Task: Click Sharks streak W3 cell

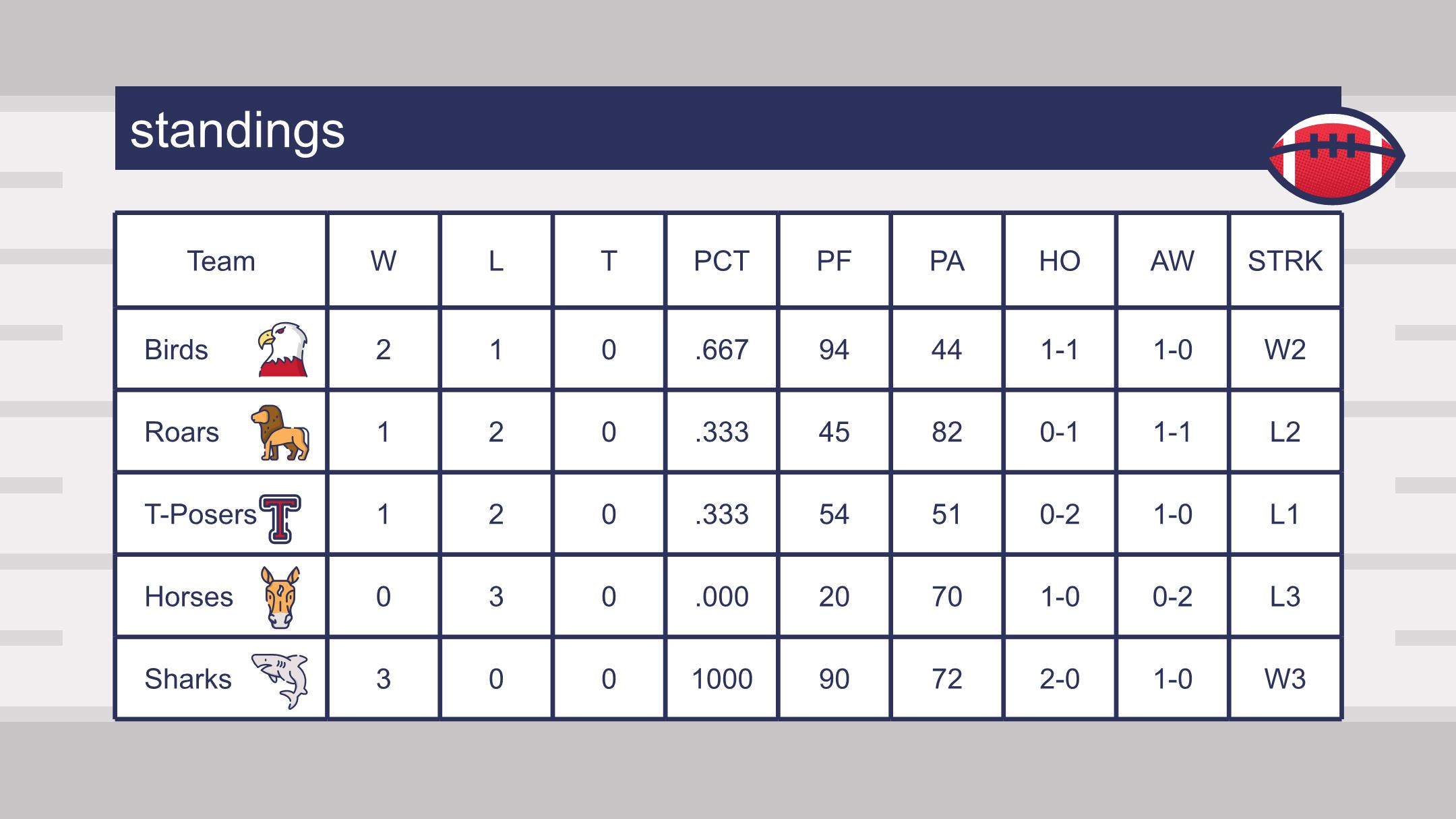Action: coord(1285,679)
